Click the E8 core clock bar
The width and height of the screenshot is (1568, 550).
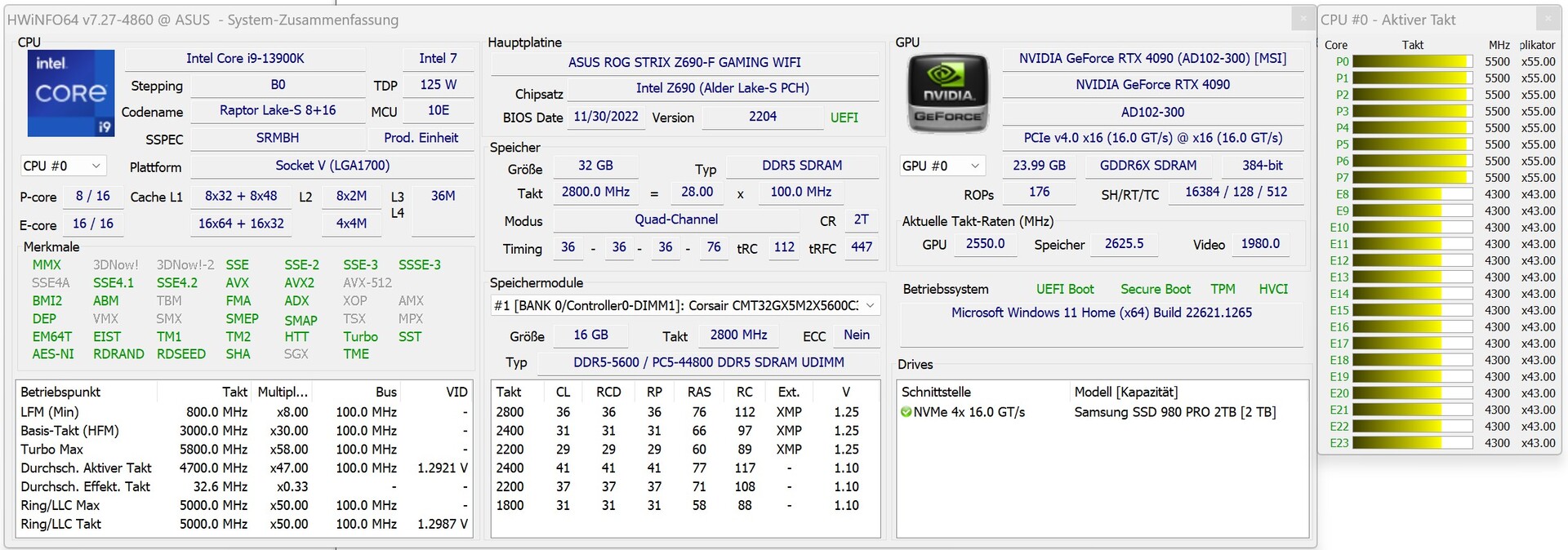[1412, 194]
